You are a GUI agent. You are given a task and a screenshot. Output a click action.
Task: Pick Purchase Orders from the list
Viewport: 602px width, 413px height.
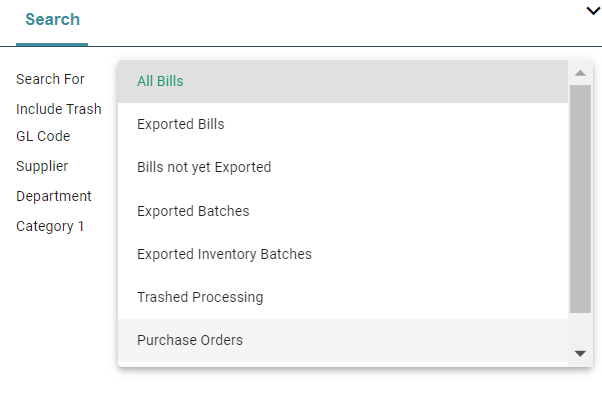(x=190, y=340)
